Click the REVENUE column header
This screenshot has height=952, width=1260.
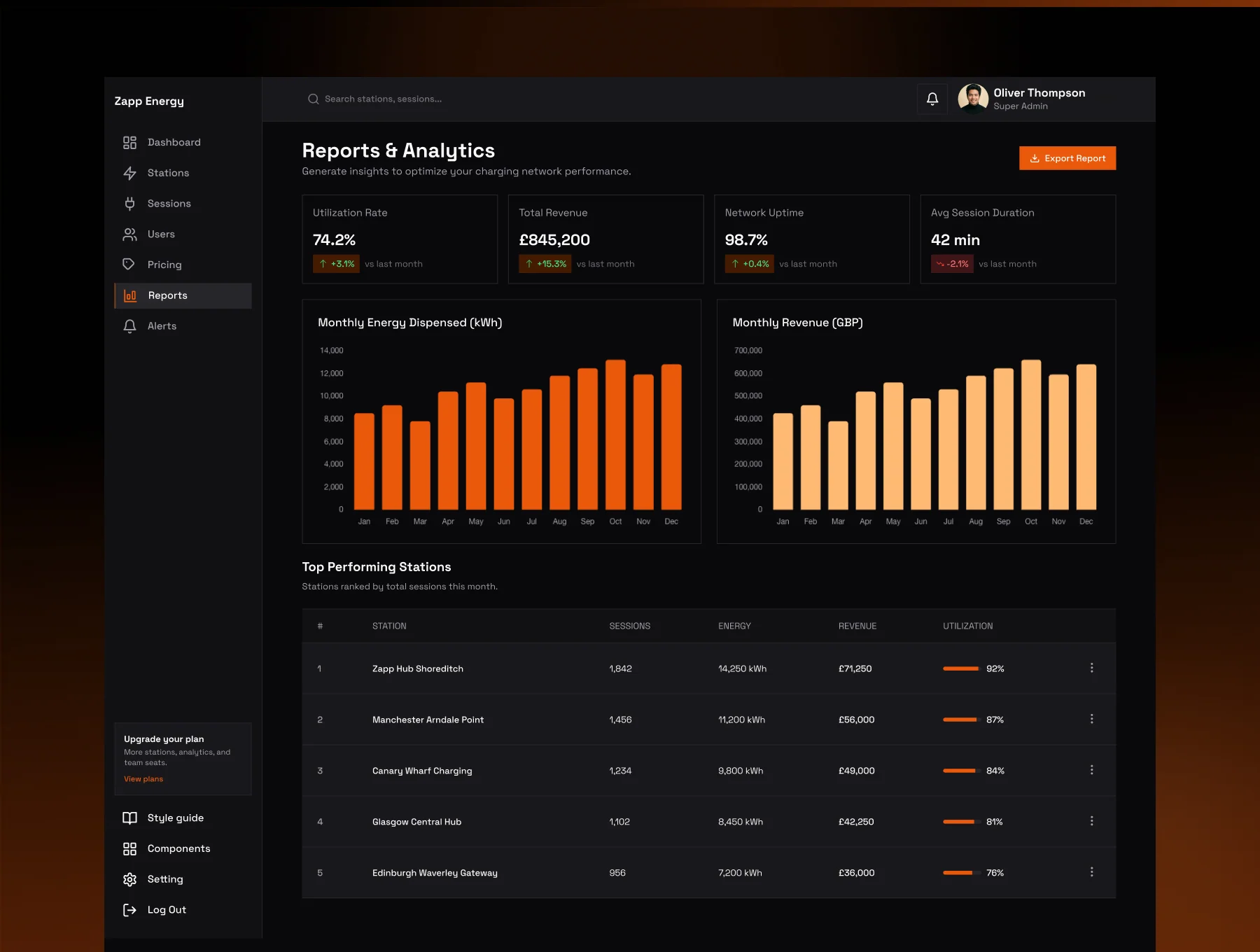pyautogui.click(x=857, y=626)
